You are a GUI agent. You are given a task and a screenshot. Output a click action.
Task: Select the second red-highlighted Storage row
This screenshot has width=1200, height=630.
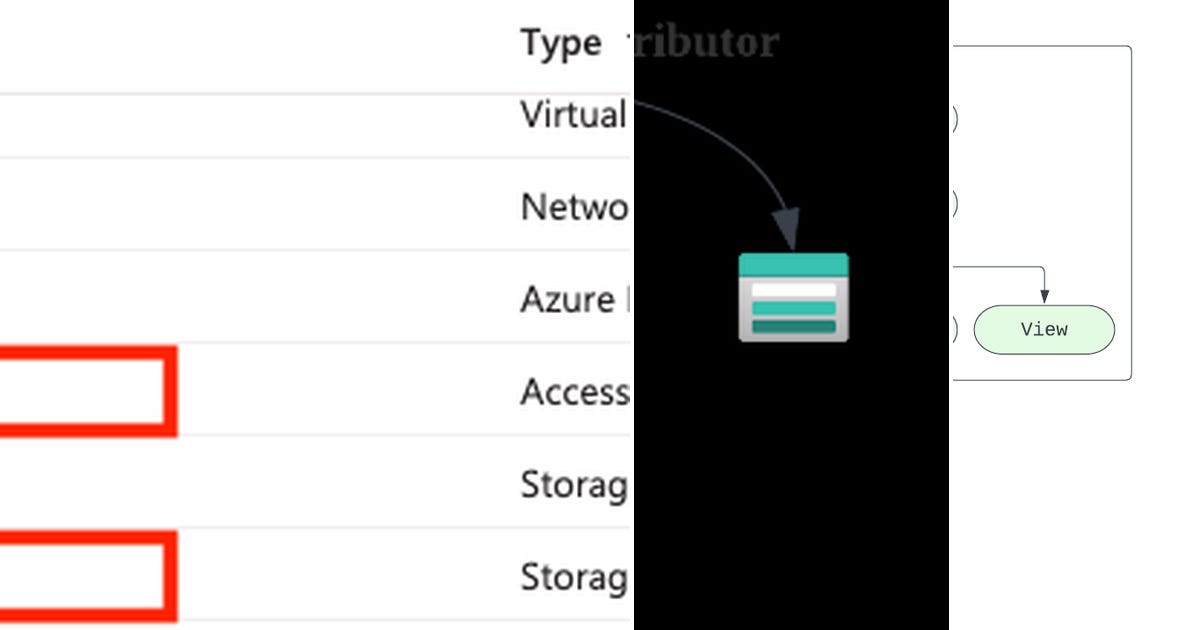88,577
